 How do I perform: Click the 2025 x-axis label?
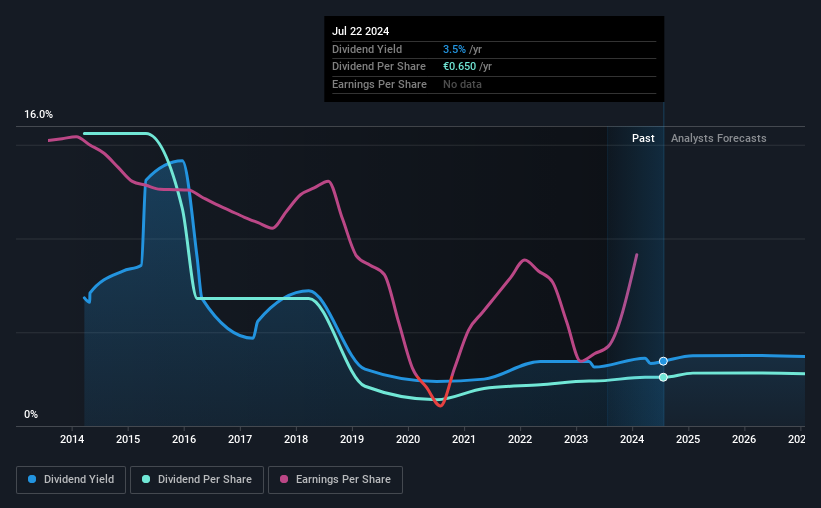coord(688,439)
